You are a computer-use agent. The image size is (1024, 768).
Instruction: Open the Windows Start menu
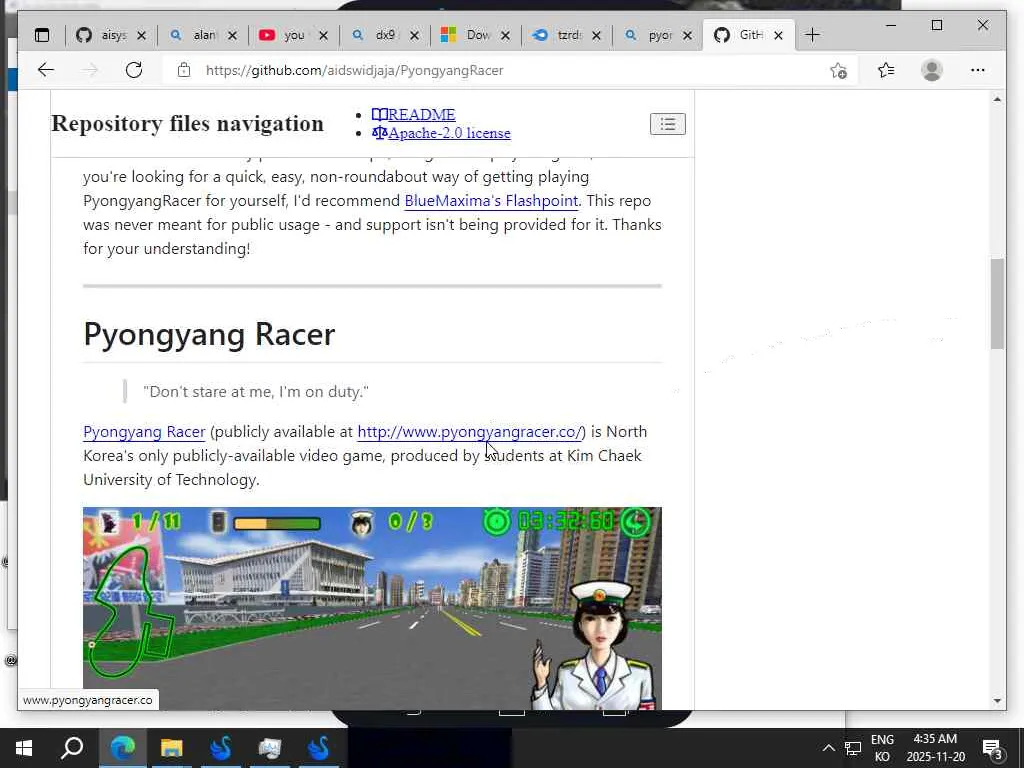click(24, 748)
